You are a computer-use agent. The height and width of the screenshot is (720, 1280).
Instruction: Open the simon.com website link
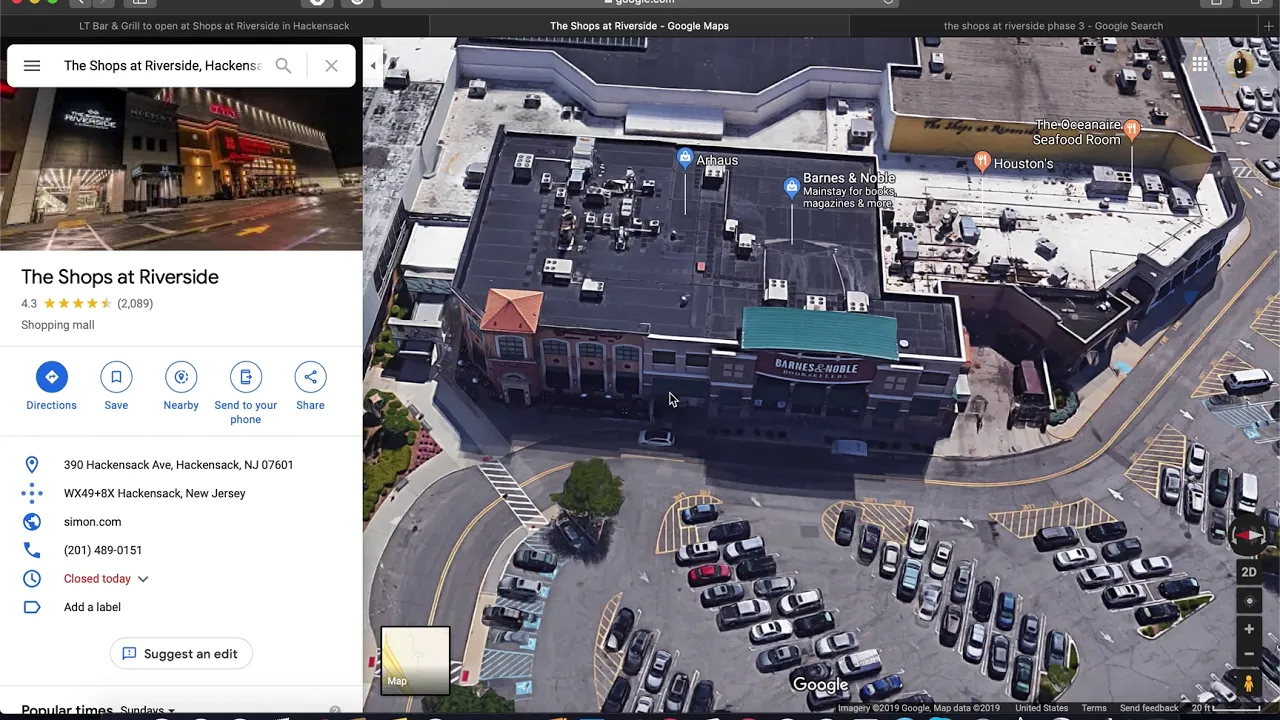coord(92,522)
